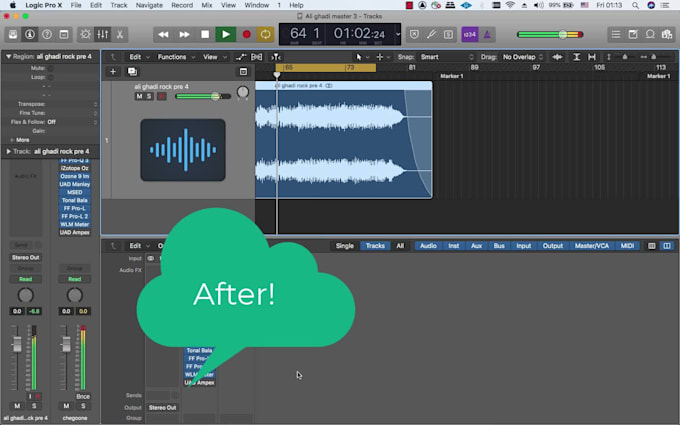The width and height of the screenshot is (680, 425).
Task: Open the Navigate menu
Action: click(149, 5)
